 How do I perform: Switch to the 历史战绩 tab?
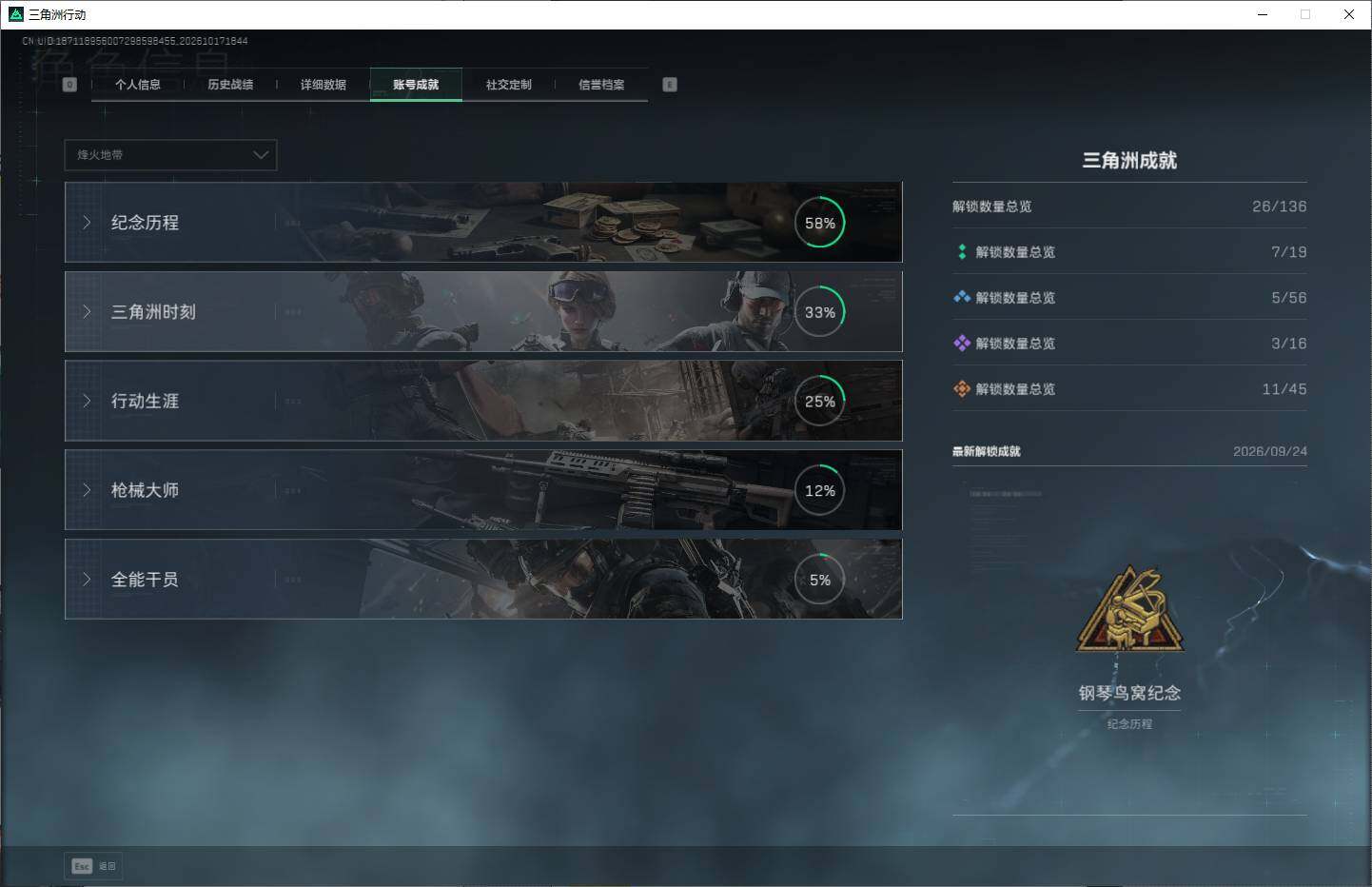(x=230, y=85)
